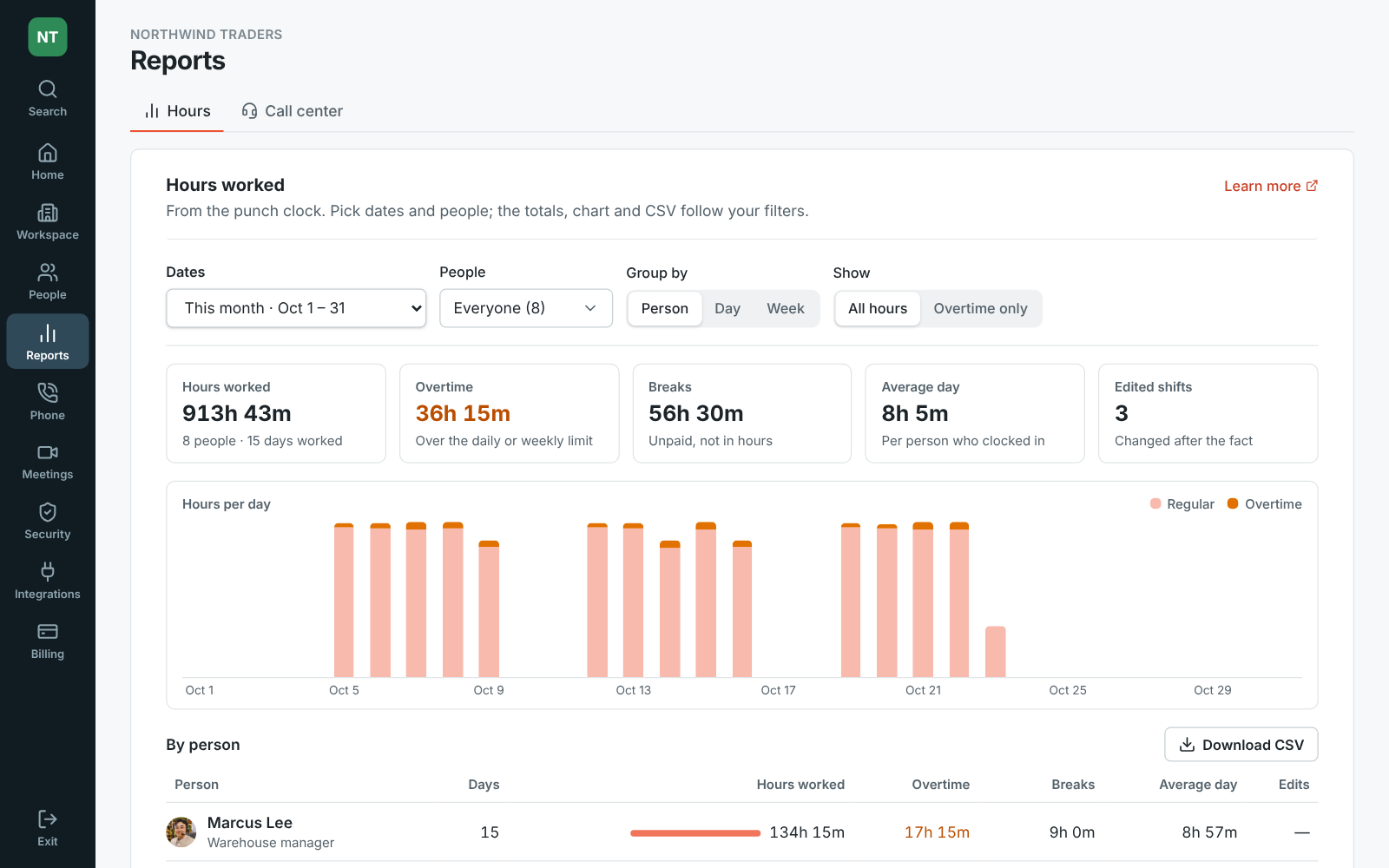Group hours by Week
This screenshot has height=868, width=1389.
pos(786,309)
